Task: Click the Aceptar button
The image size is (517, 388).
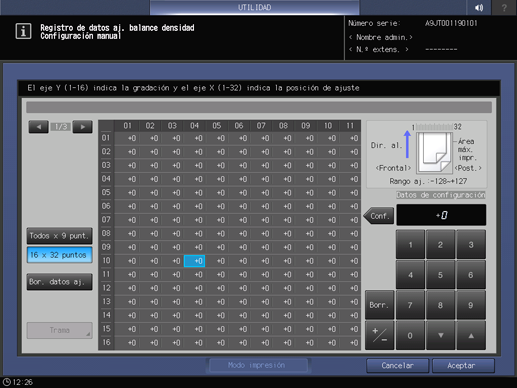Action: pos(463,366)
